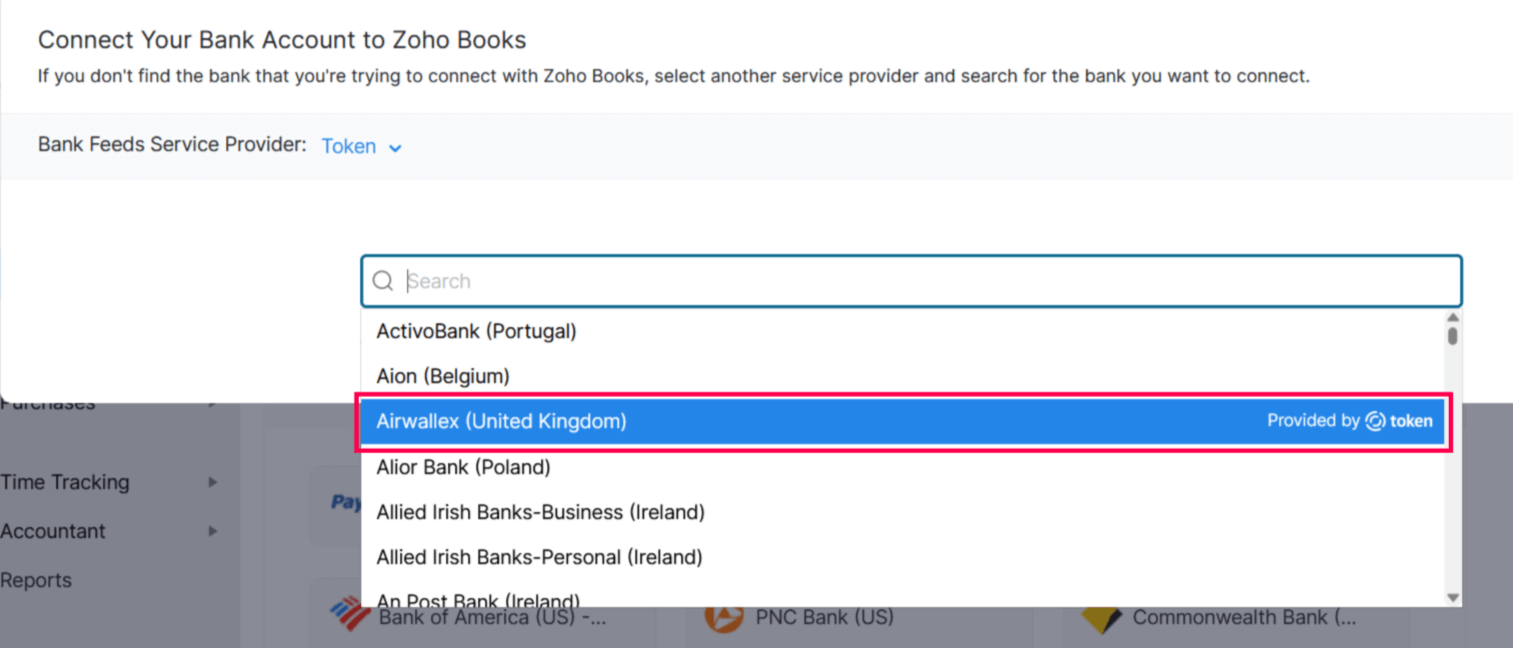Expand the Accountant sidebar arrow
This screenshot has width=1513, height=648.
pyautogui.click(x=213, y=531)
